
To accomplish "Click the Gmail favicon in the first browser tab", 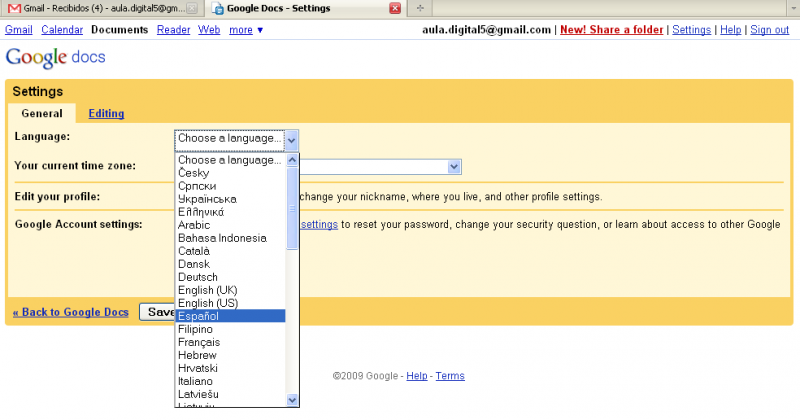I will 14,8.
